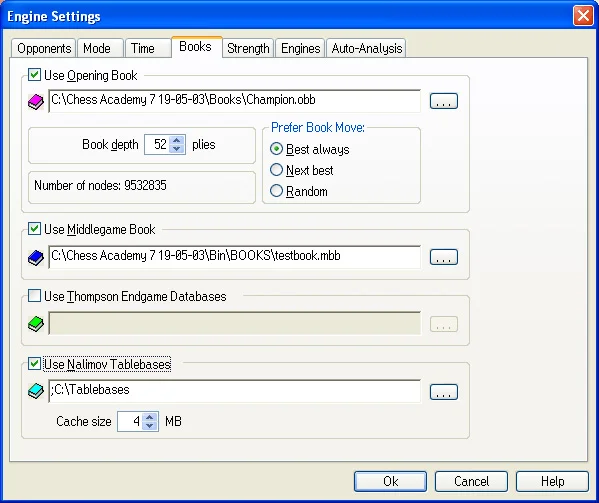Click the Cache size value field

(131, 421)
